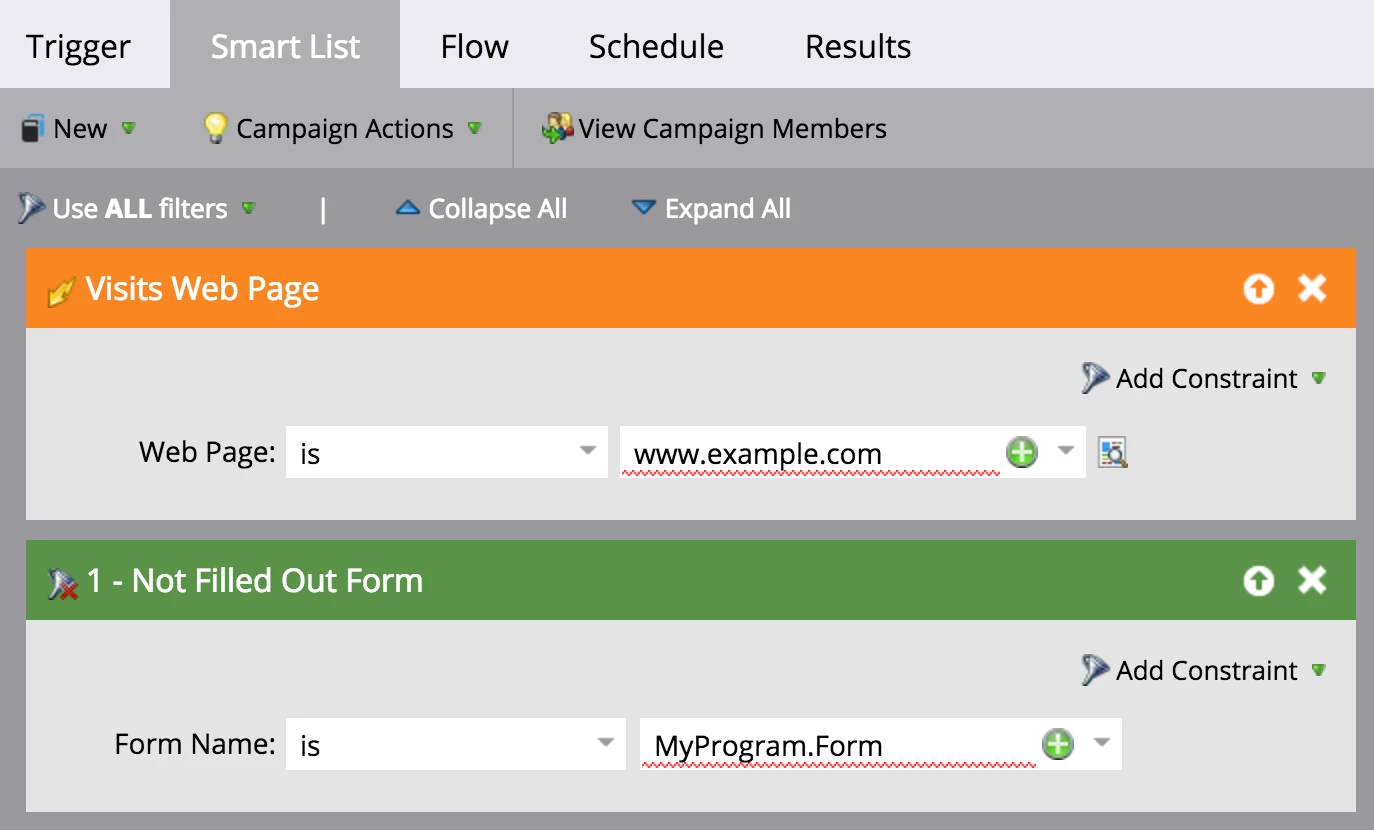
Task: Click the lightbulb Campaign Actions icon
Action: pyautogui.click(x=215, y=128)
